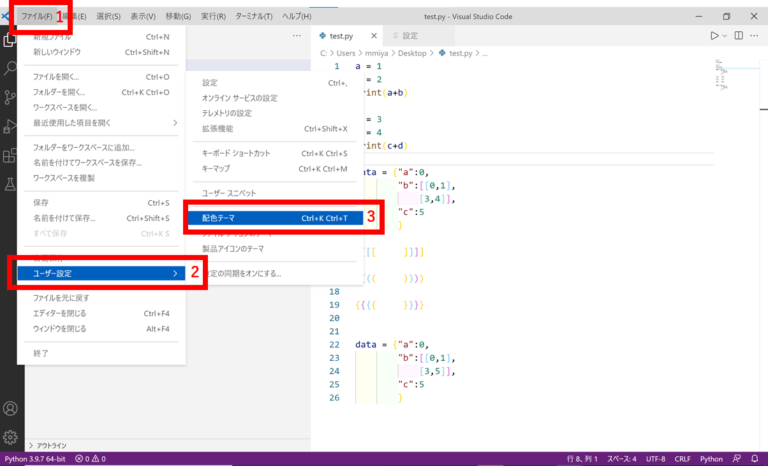
Task: Open the Search view in activity bar
Action: coord(11,69)
